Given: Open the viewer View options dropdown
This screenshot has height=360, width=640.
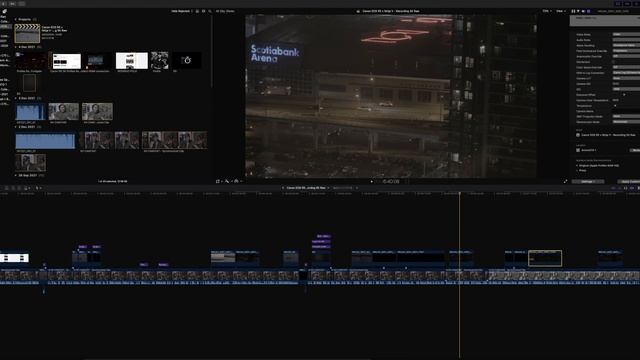Looking at the screenshot, I should 560,11.
